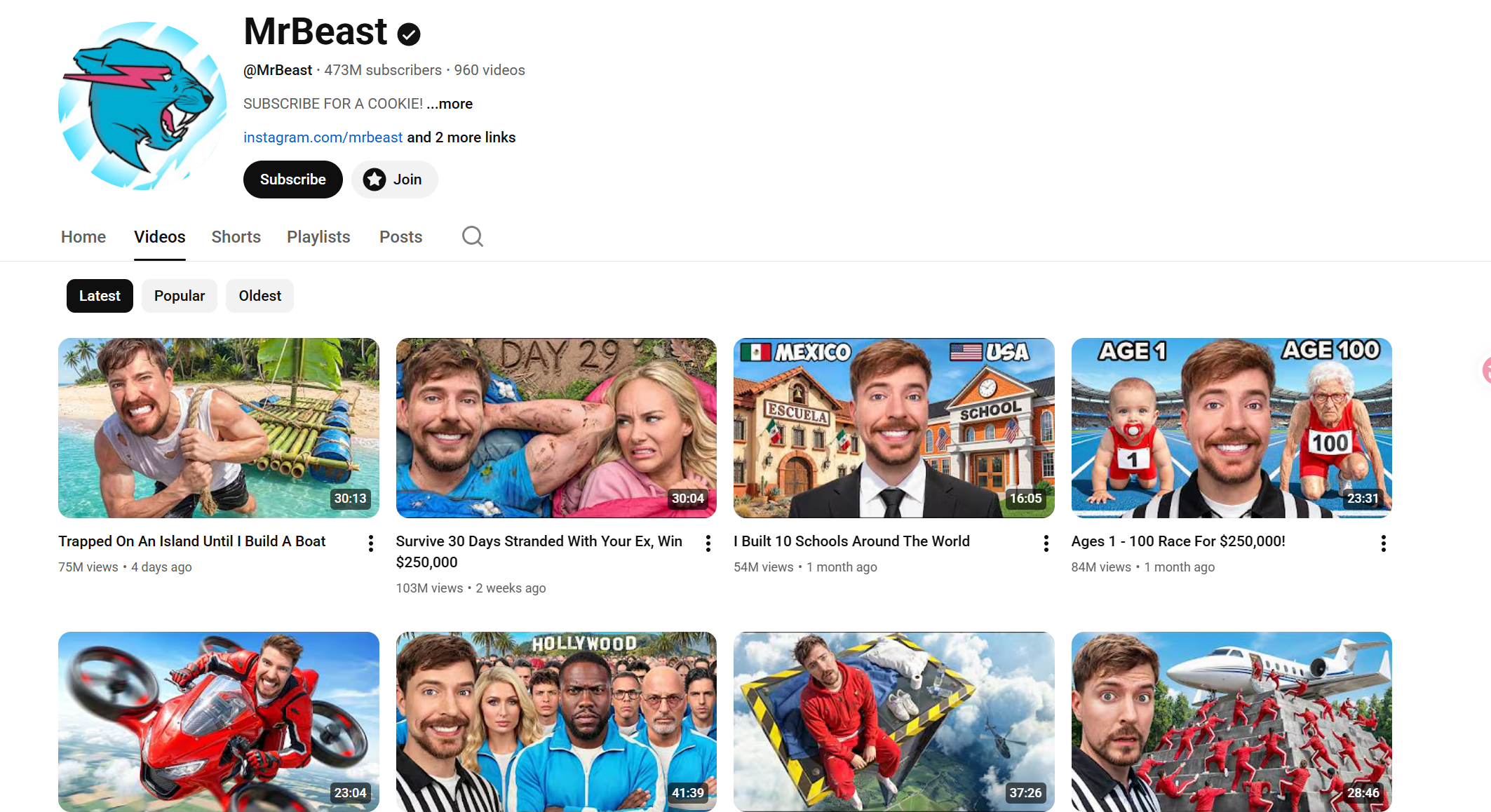Screen dimensions: 1491x812
Task: Sort videos by Popular
Action: 180,296
